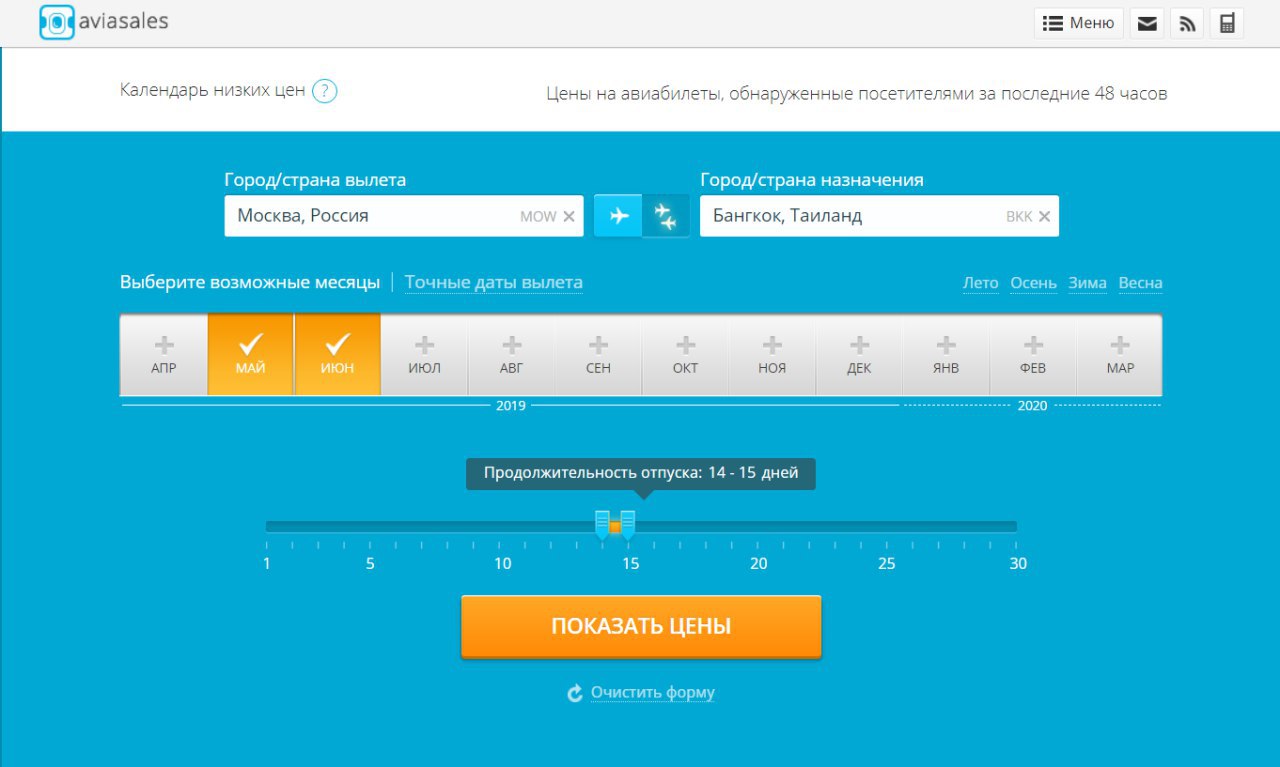The image size is (1280, 767).
Task: Deselect the ИЮН month
Action: [x=338, y=355]
